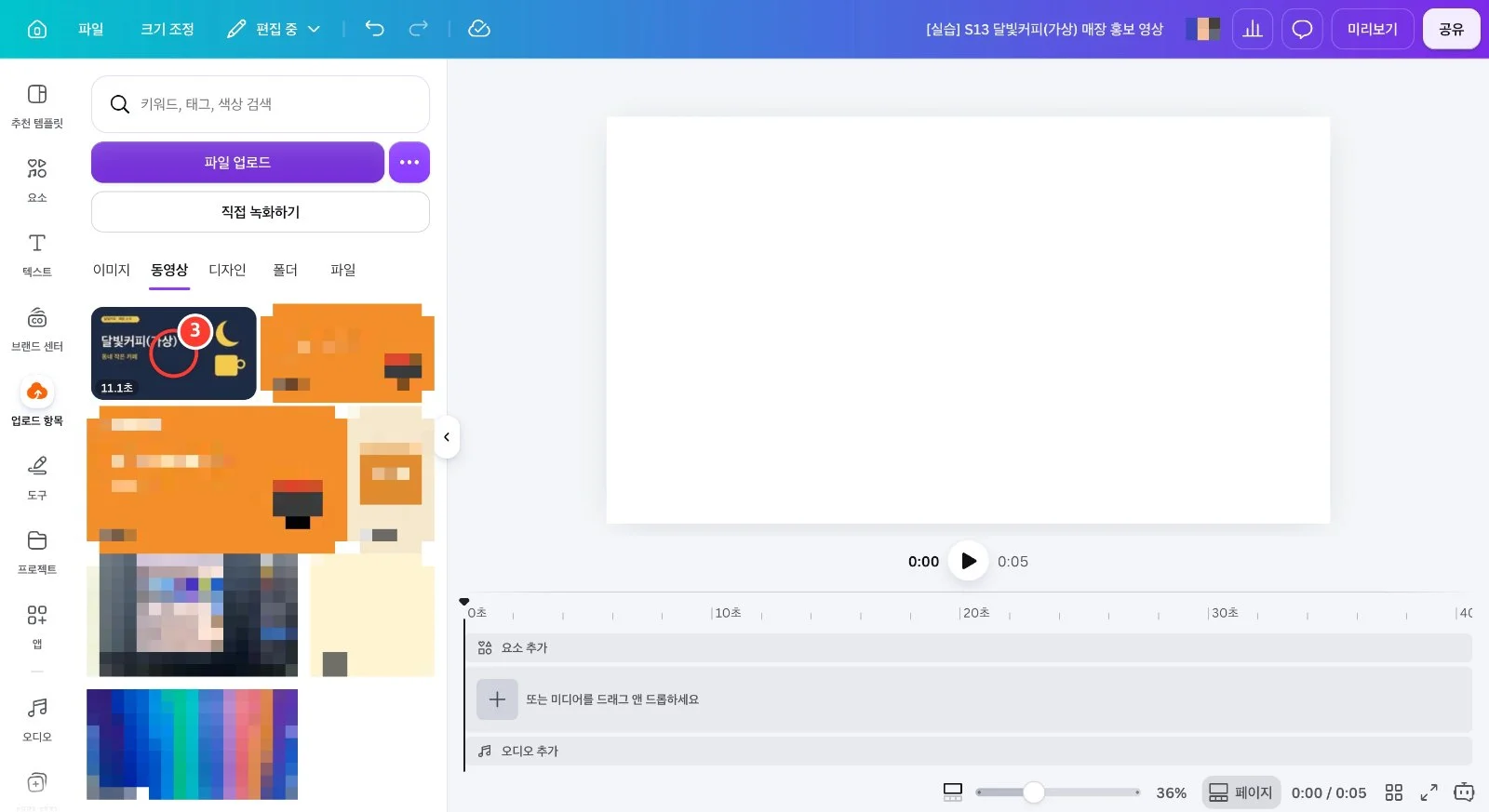Viewport: 1489px width, 812px height.
Task: Open the 요소 elements panel
Action: 37,180
